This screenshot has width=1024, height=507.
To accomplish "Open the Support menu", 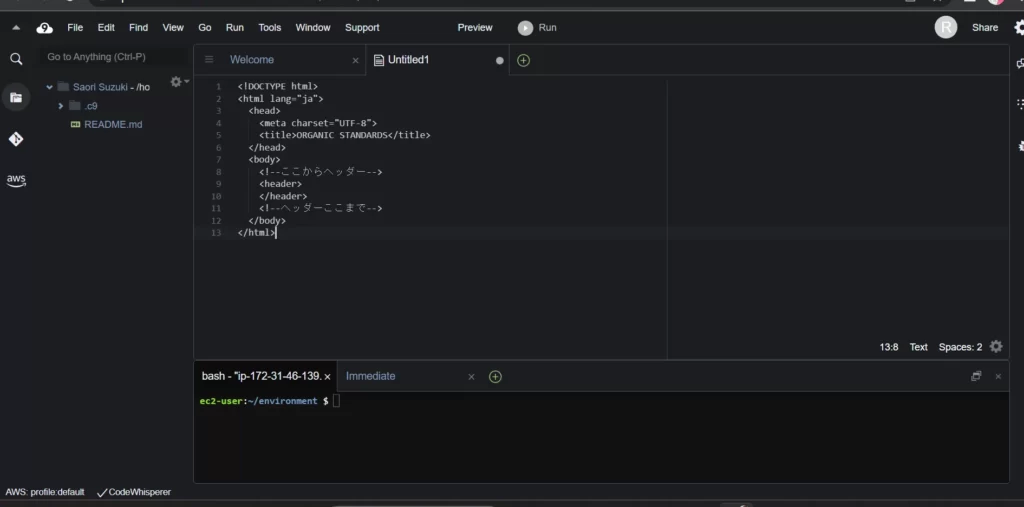I will [362, 27].
